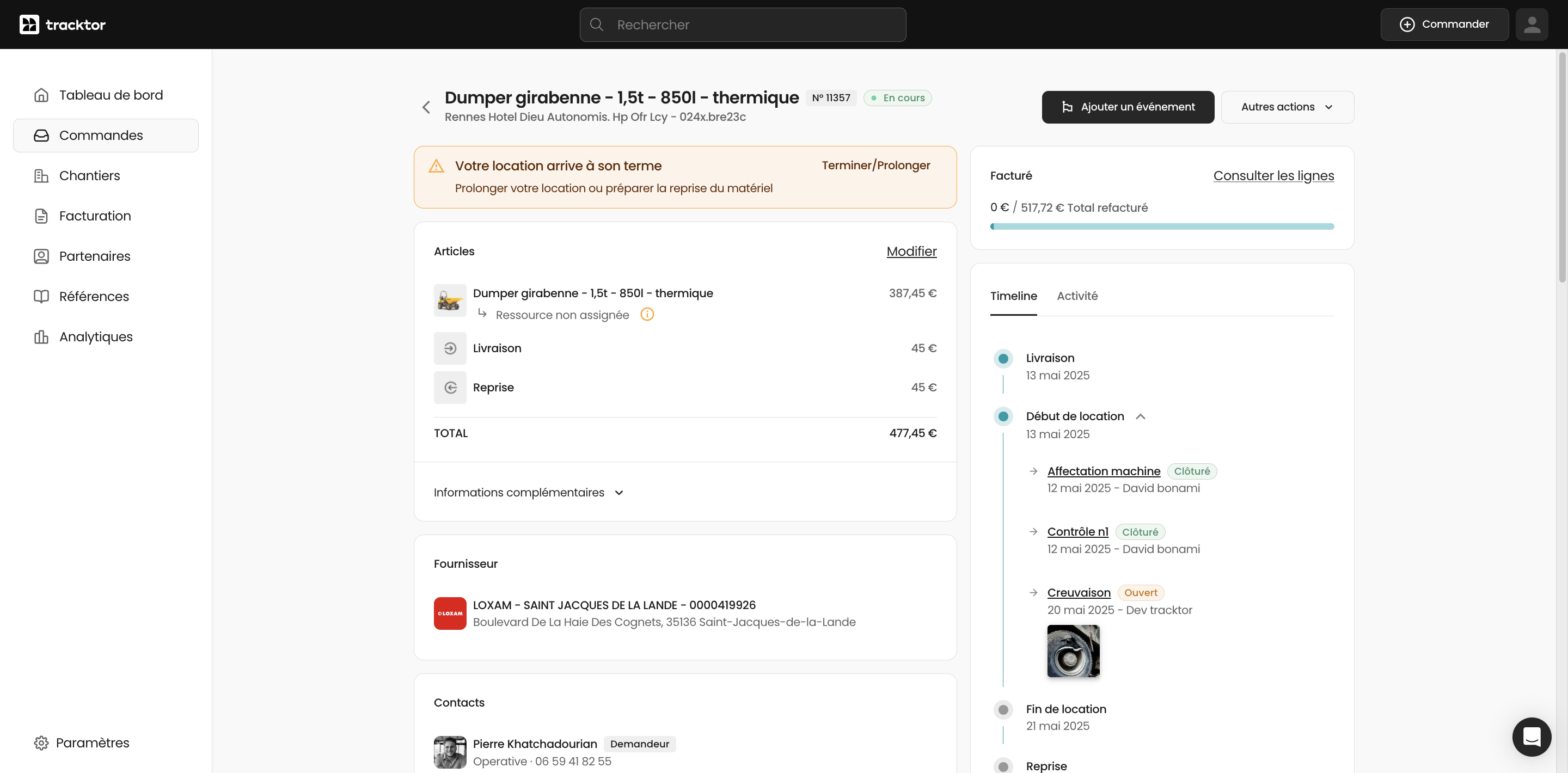Open the chat support bubble icon
The height and width of the screenshot is (773, 1568).
coord(1532,737)
